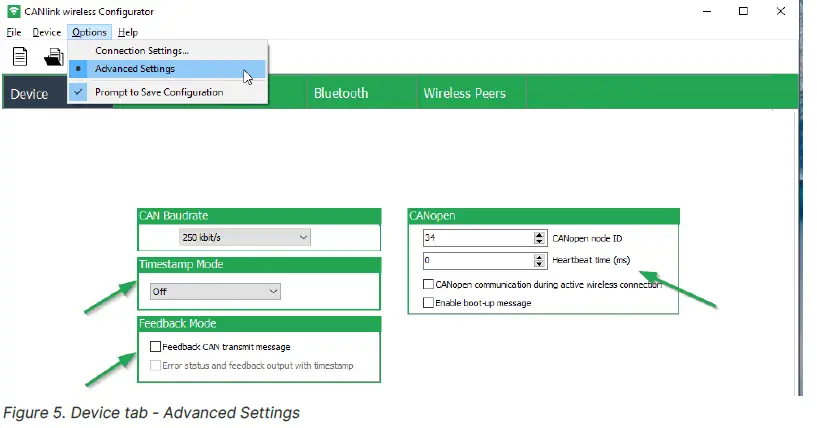The image size is (817, 428).
Task: Expand the Timestamp Mode dropdown
Action: [215, 291]
